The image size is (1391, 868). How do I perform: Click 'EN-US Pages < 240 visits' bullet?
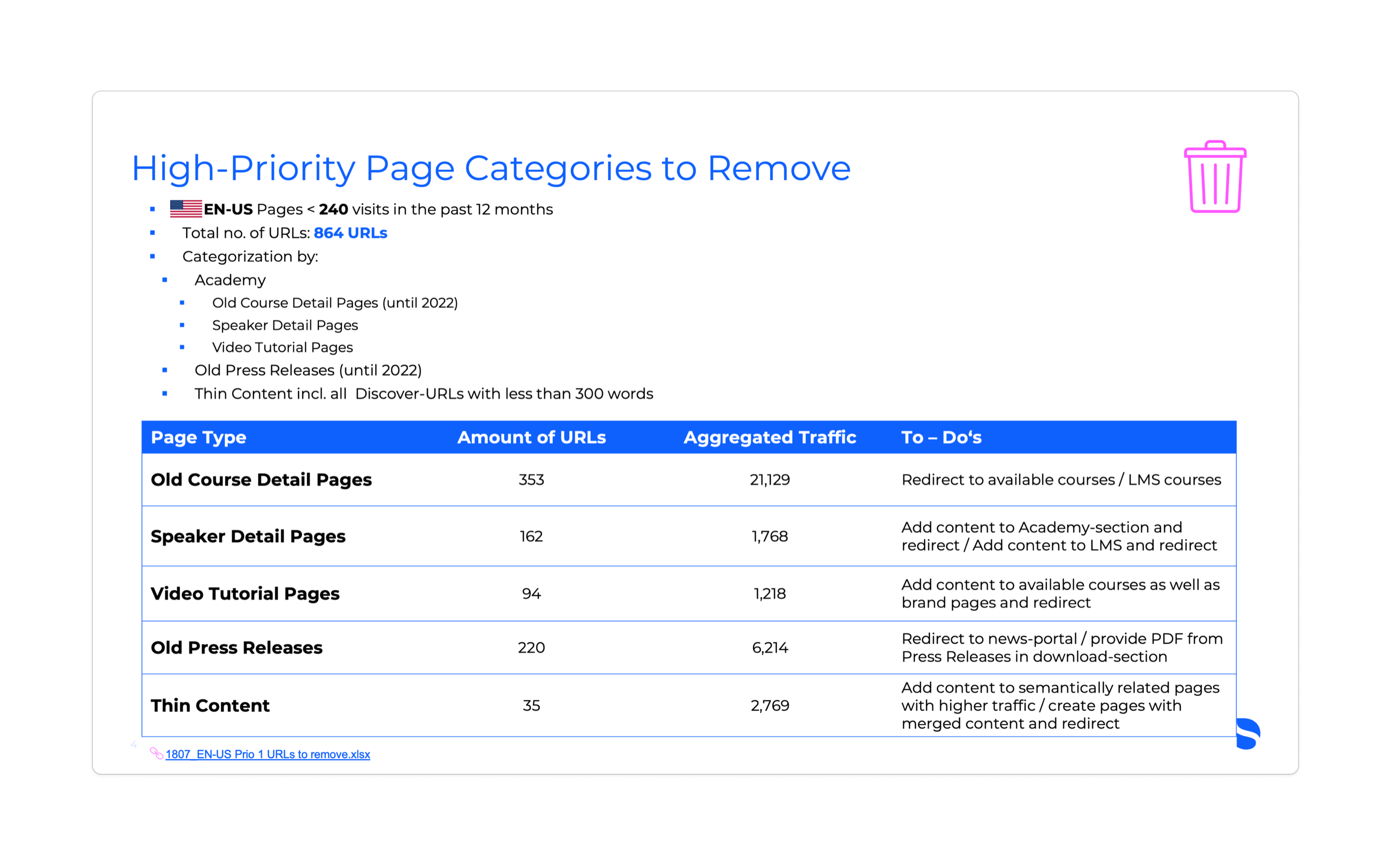378,210
